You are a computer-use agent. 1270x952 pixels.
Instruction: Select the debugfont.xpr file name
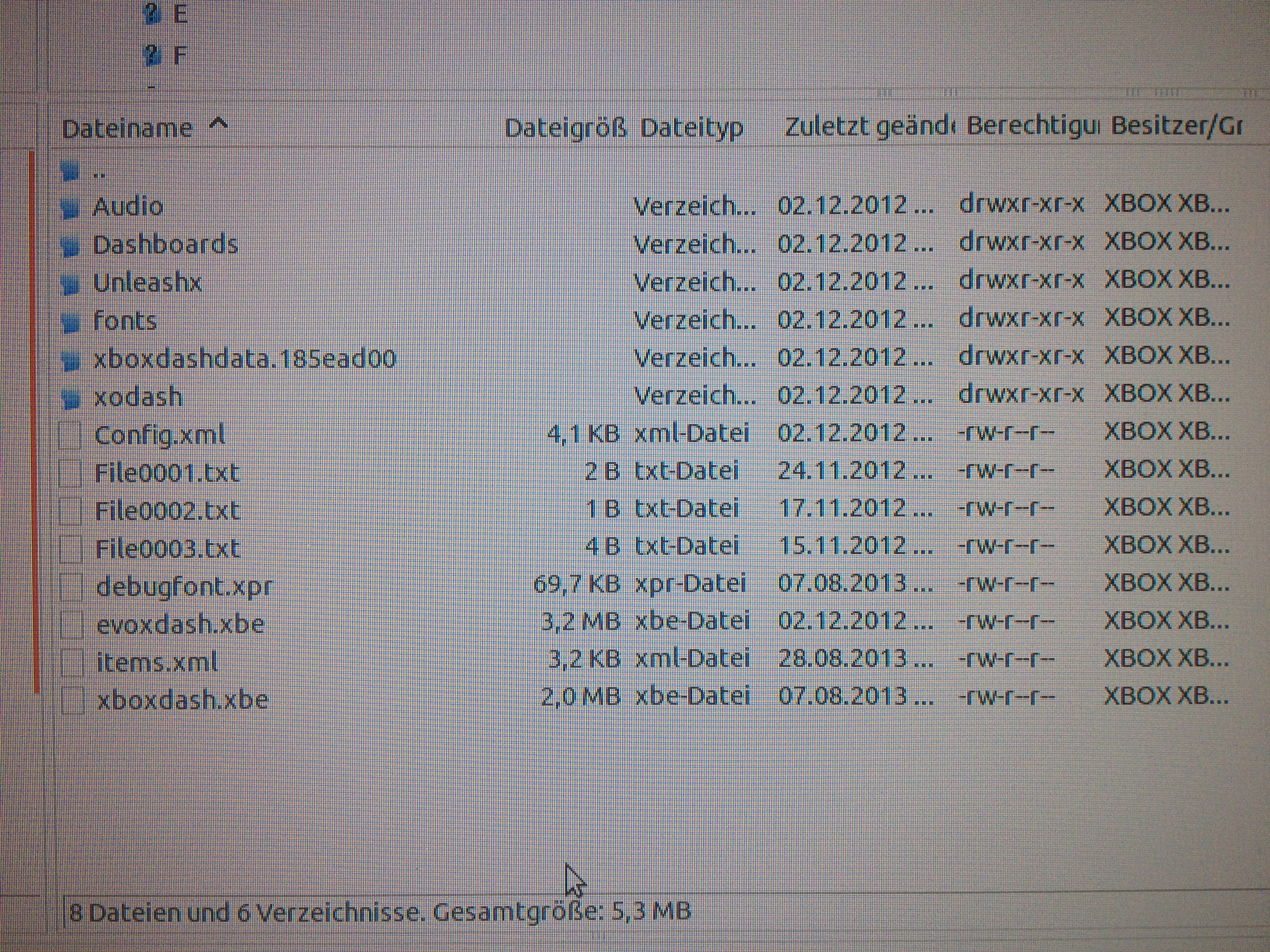[x=184, y=587]
